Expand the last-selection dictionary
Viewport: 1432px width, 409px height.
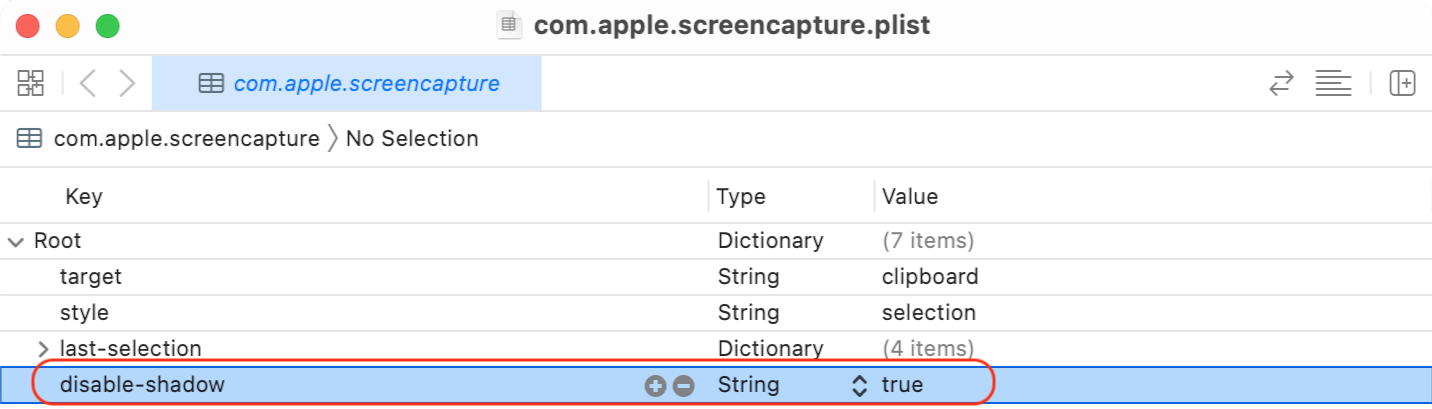tap(43, 349)
